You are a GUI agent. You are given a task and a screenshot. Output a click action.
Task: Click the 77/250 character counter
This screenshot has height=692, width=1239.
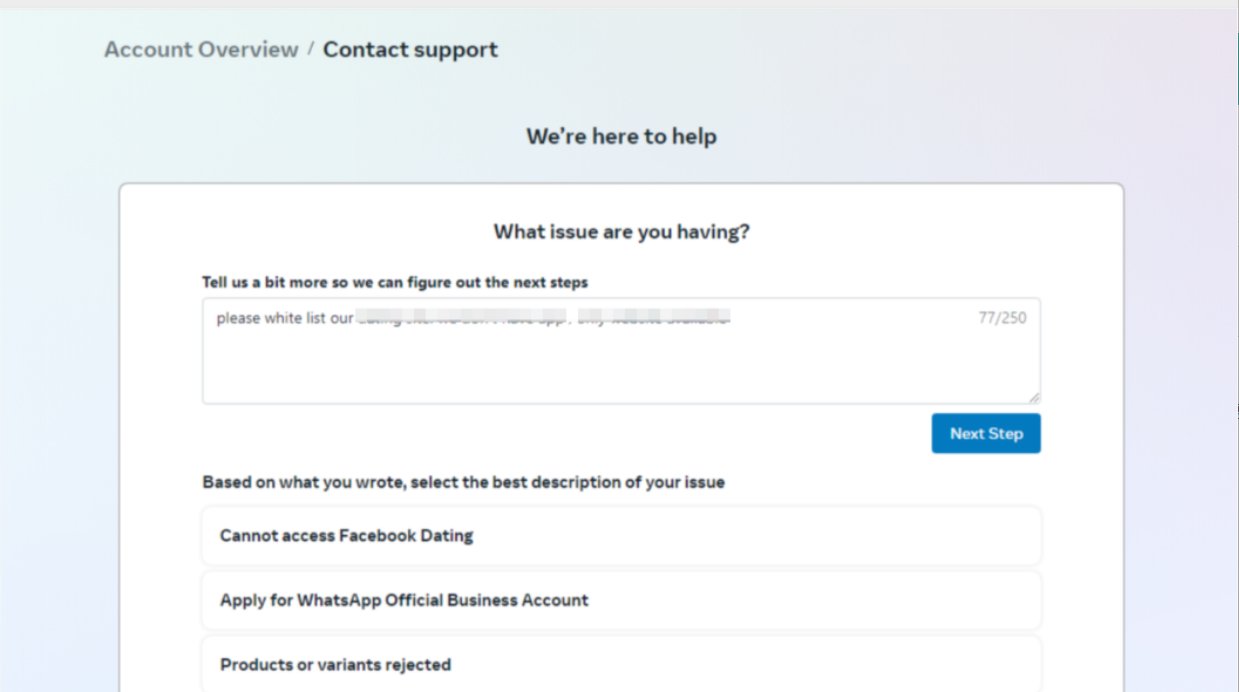point(1002,318)
